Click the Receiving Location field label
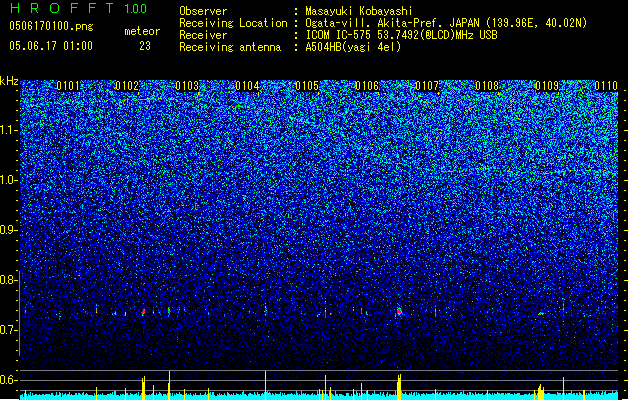629x400 pixels. tap(233, 23)
